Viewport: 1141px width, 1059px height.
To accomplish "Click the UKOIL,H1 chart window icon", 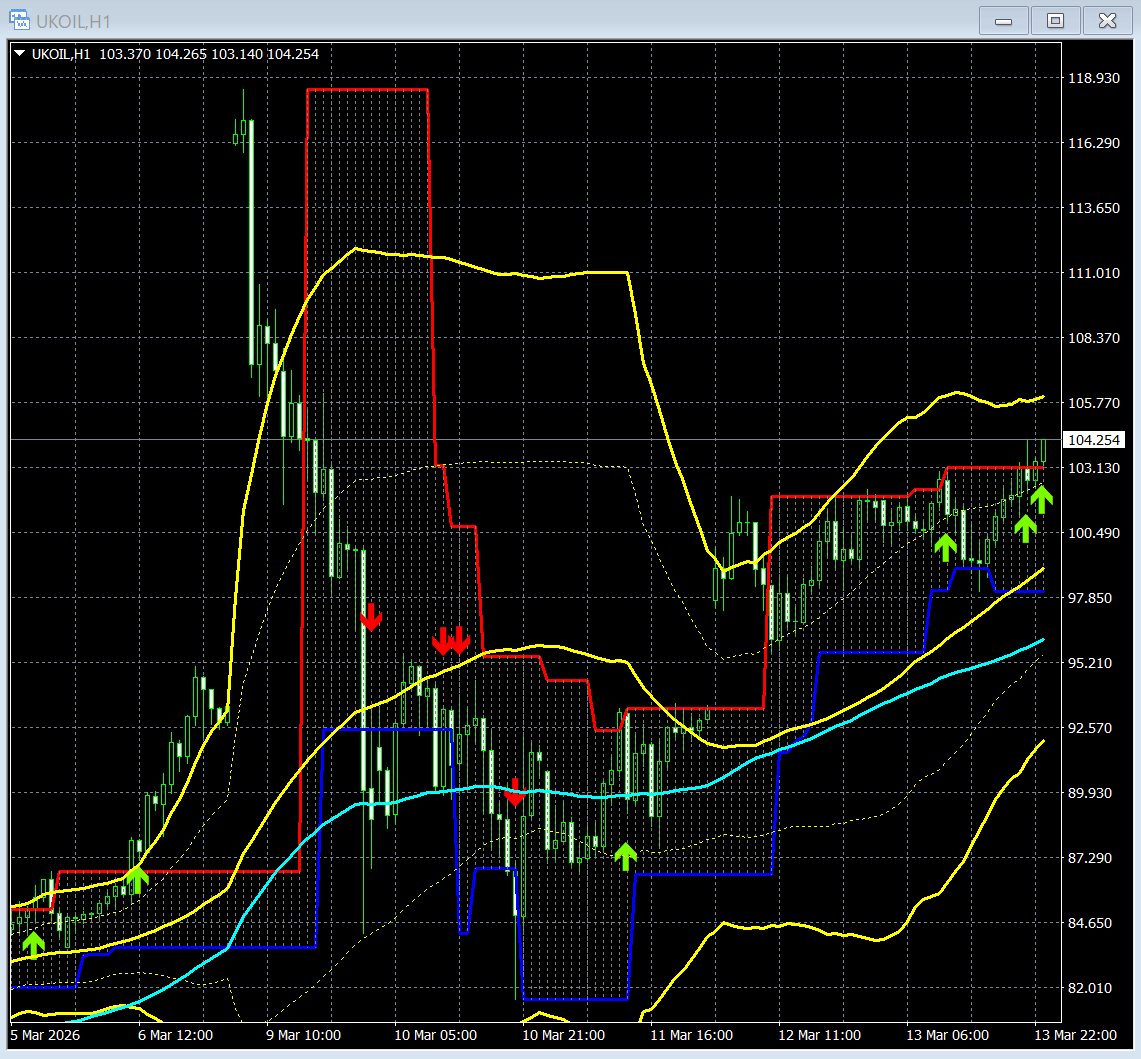I will point(19,20).
